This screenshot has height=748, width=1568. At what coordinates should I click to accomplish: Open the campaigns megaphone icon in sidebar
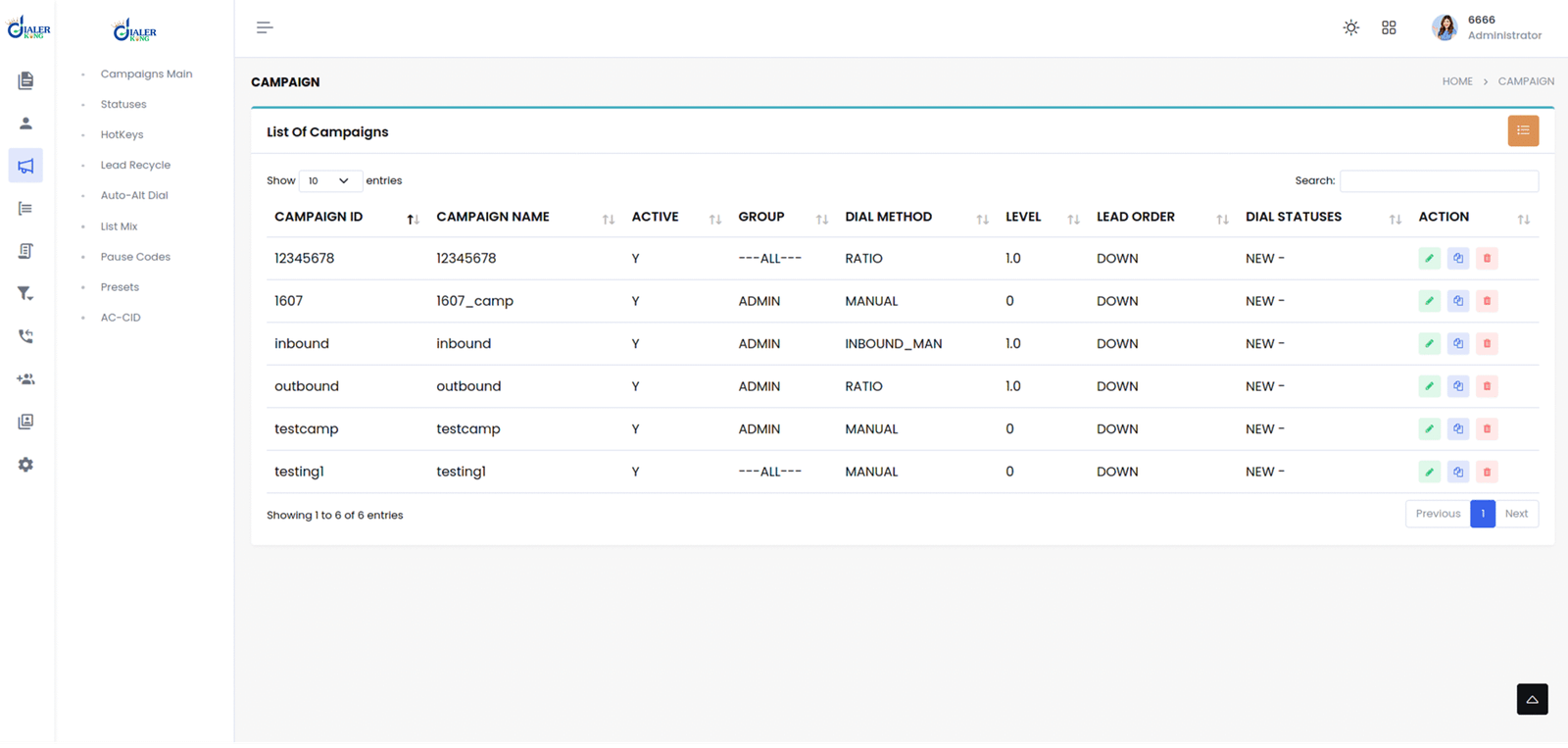25,166
